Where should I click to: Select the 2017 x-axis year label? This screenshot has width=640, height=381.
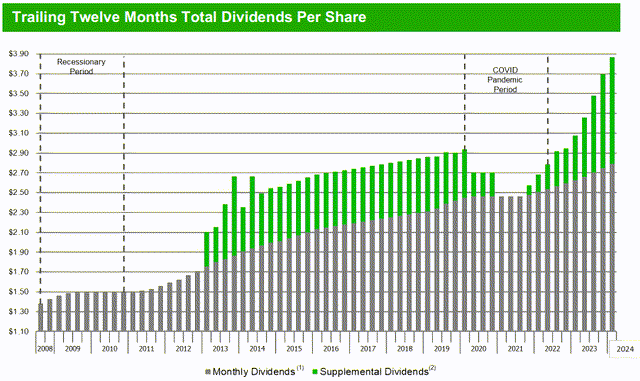coord(368,349)
